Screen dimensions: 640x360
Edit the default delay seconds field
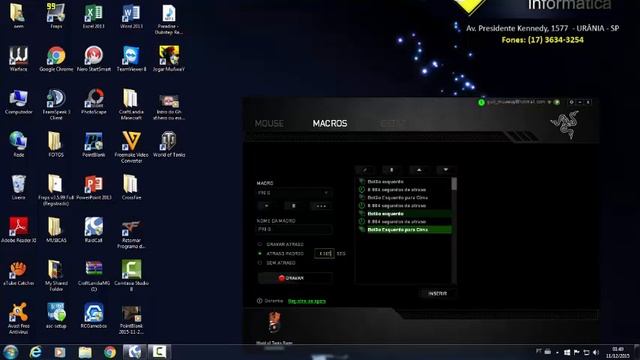tap(324, 253)
